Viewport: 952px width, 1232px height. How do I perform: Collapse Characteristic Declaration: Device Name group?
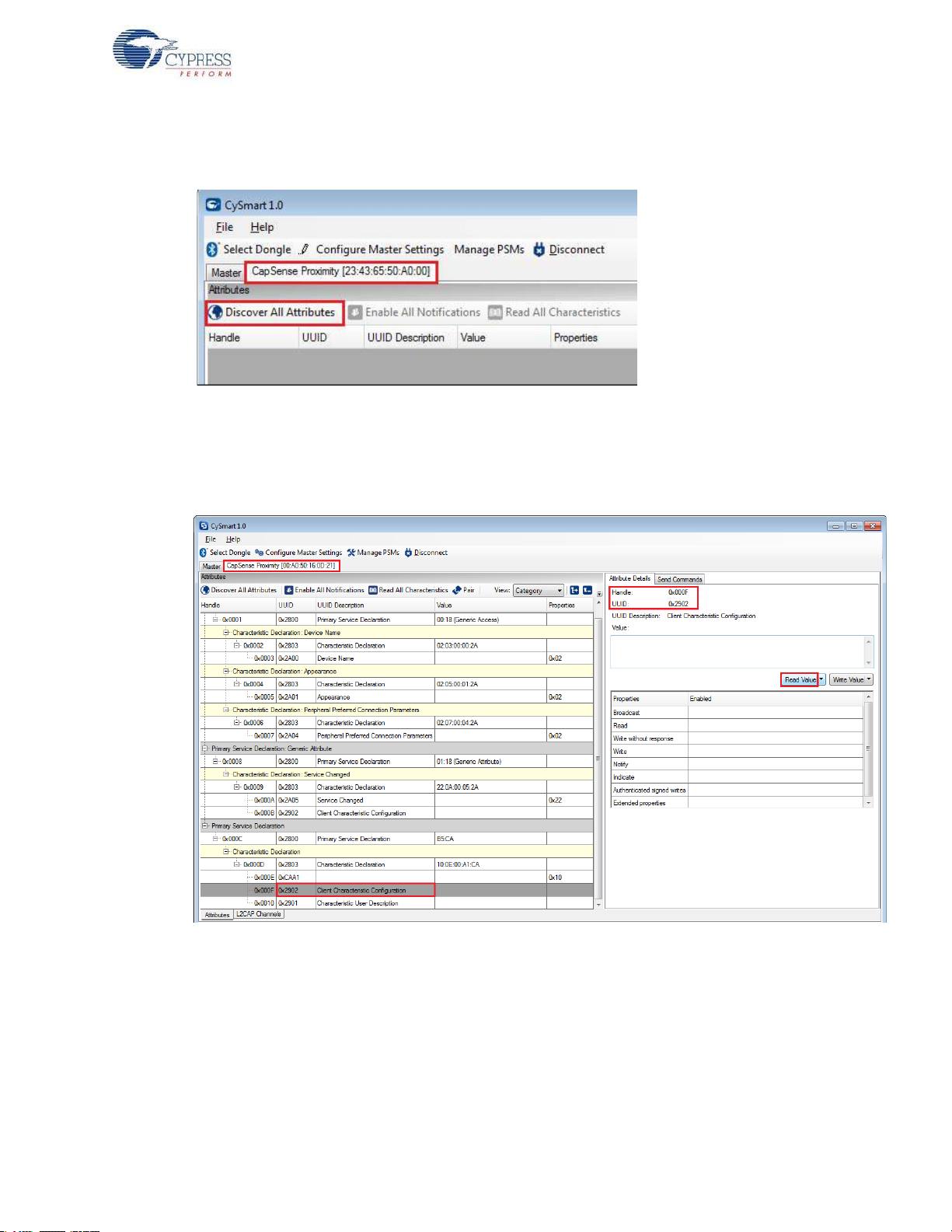point(226,633)
